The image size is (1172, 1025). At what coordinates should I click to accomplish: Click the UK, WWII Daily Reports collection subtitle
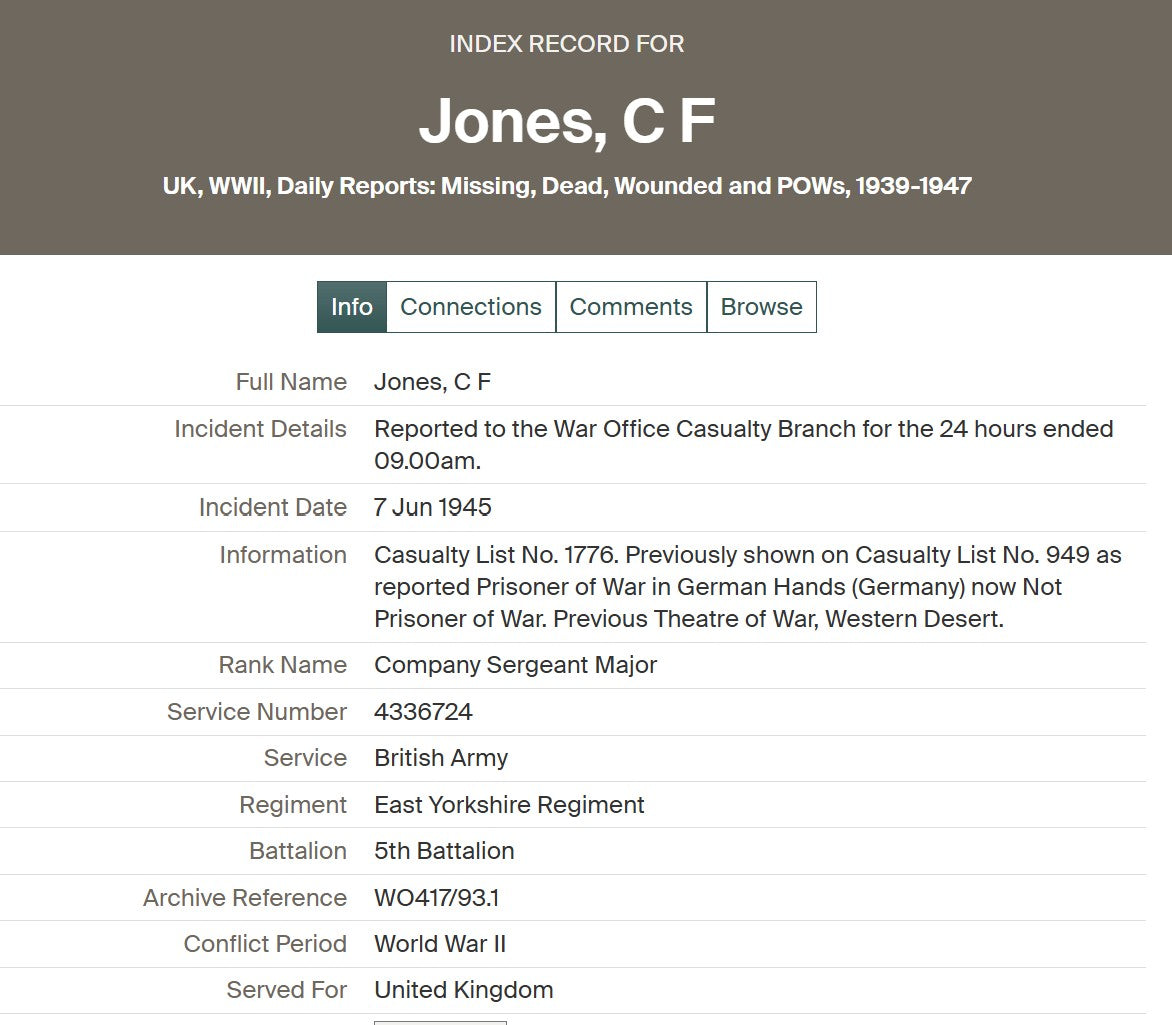566,186
